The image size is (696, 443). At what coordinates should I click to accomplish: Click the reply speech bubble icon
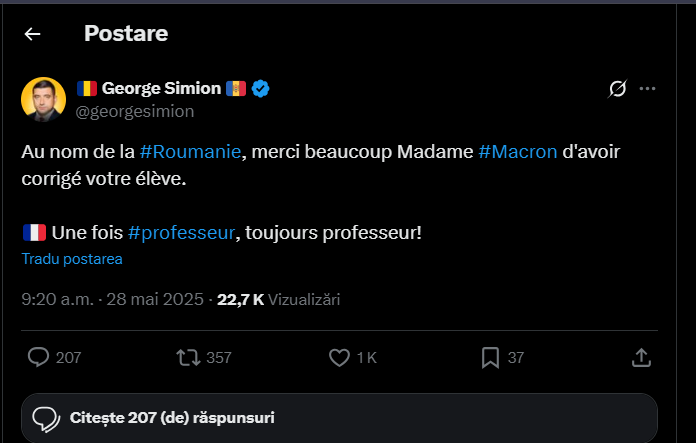pos(39,357)
